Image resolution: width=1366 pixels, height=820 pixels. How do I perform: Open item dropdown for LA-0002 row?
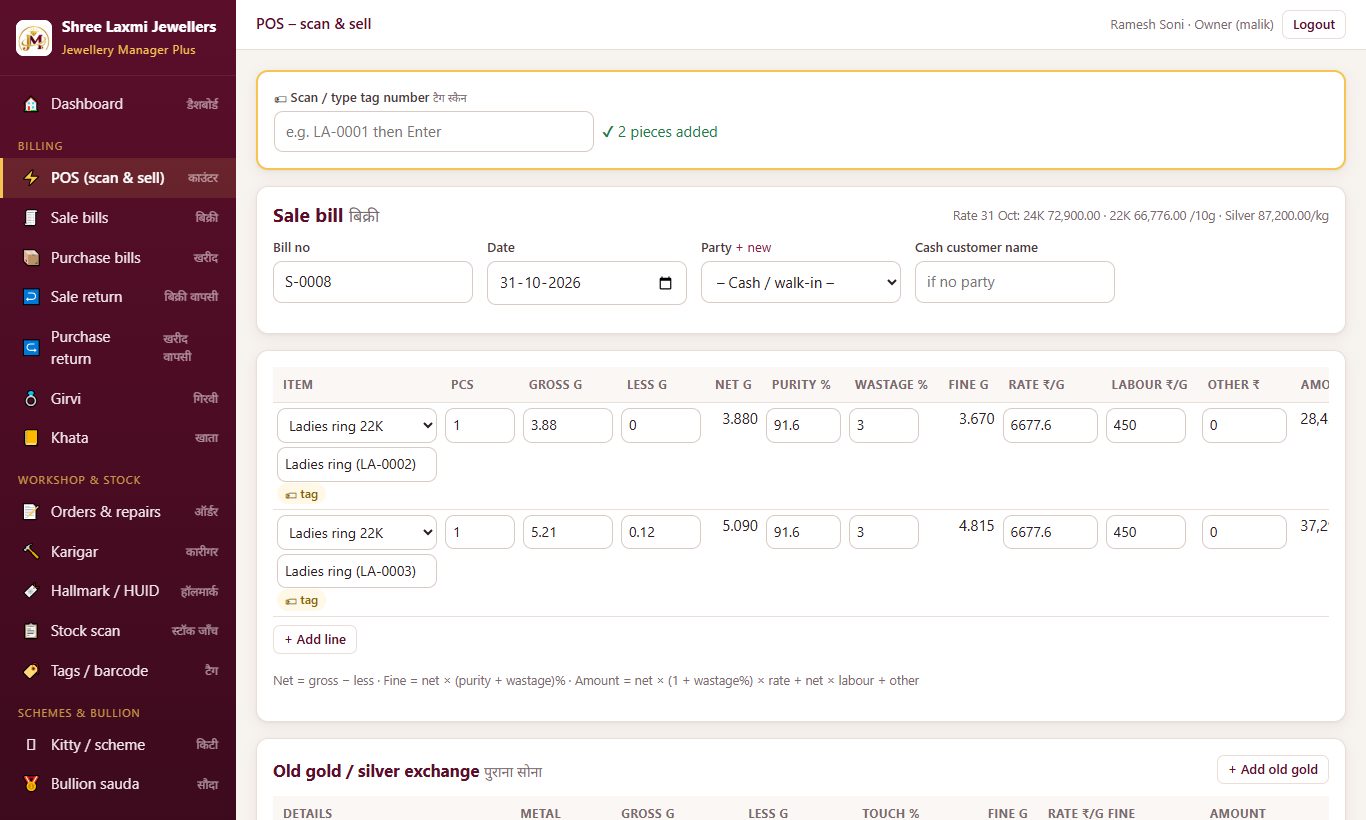pos(357,425)
